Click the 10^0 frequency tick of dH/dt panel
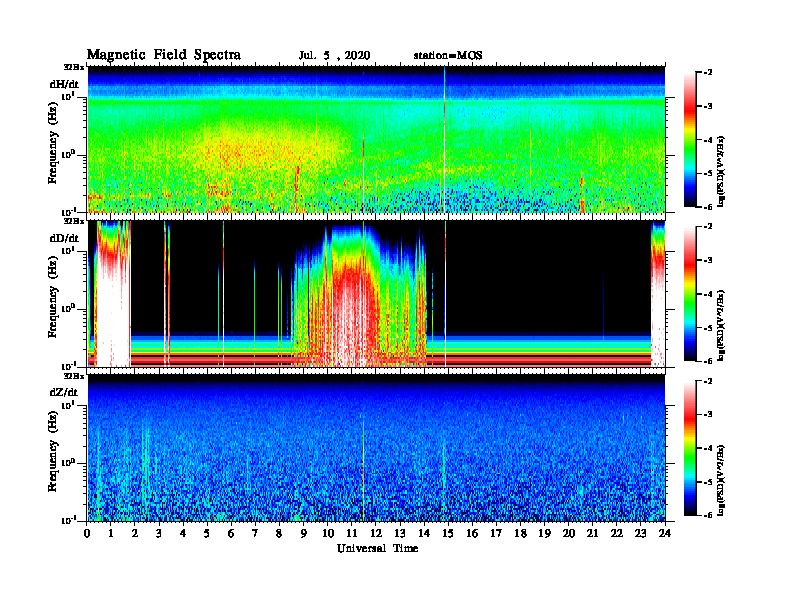 click(x=68, y=154)
